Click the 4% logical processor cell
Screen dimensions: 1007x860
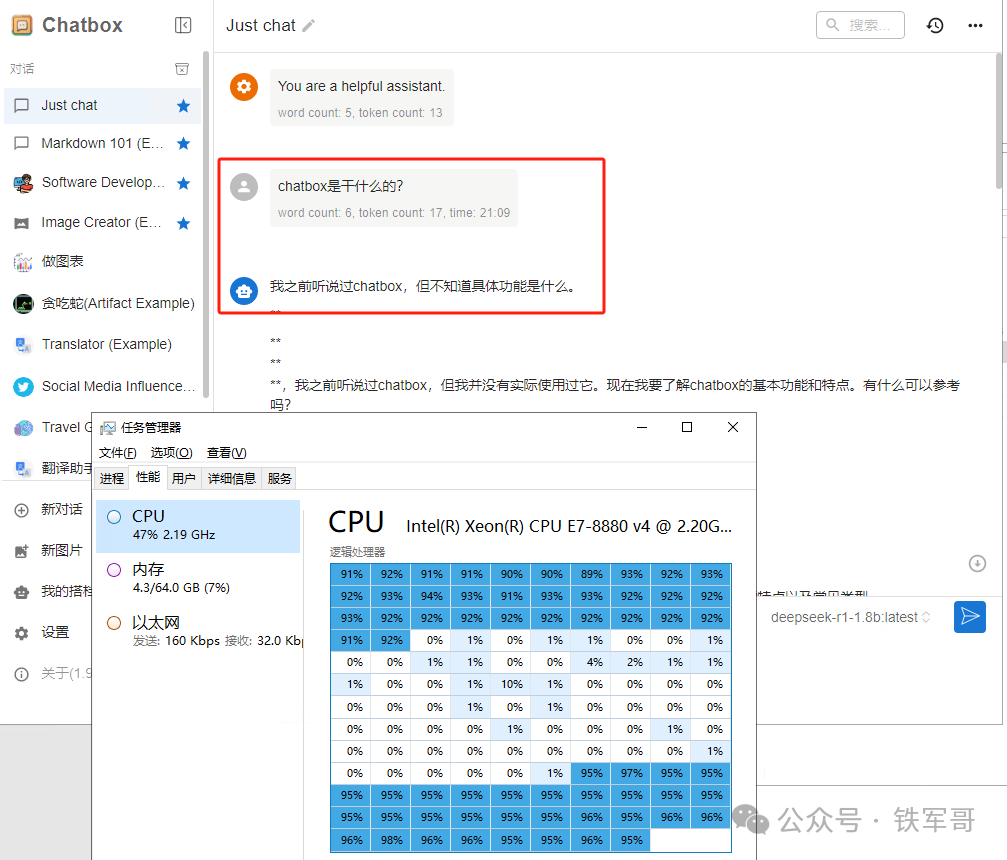coord(591,662)
